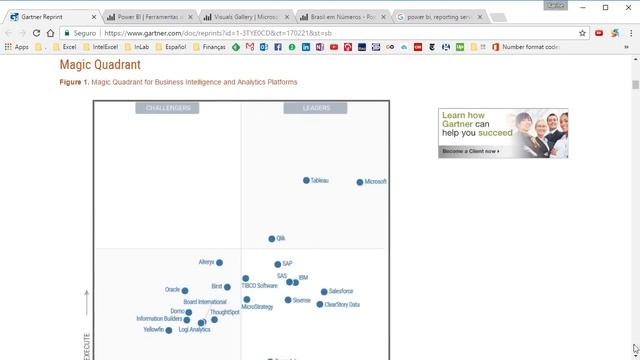
Task: Click the TIBCO Software label
Action: 259,286
